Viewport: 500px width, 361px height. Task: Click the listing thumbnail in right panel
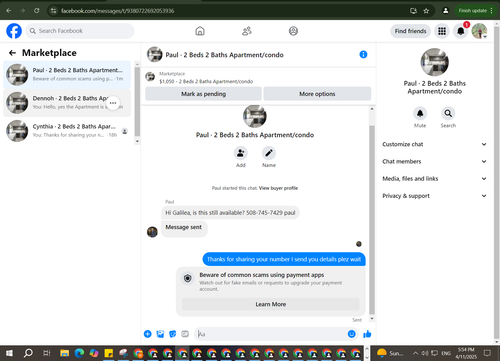(x=434, y=62)
